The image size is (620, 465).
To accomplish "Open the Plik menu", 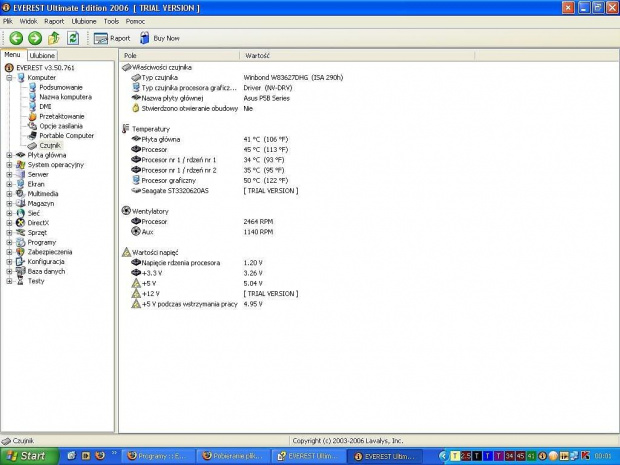I will point(8,21).
